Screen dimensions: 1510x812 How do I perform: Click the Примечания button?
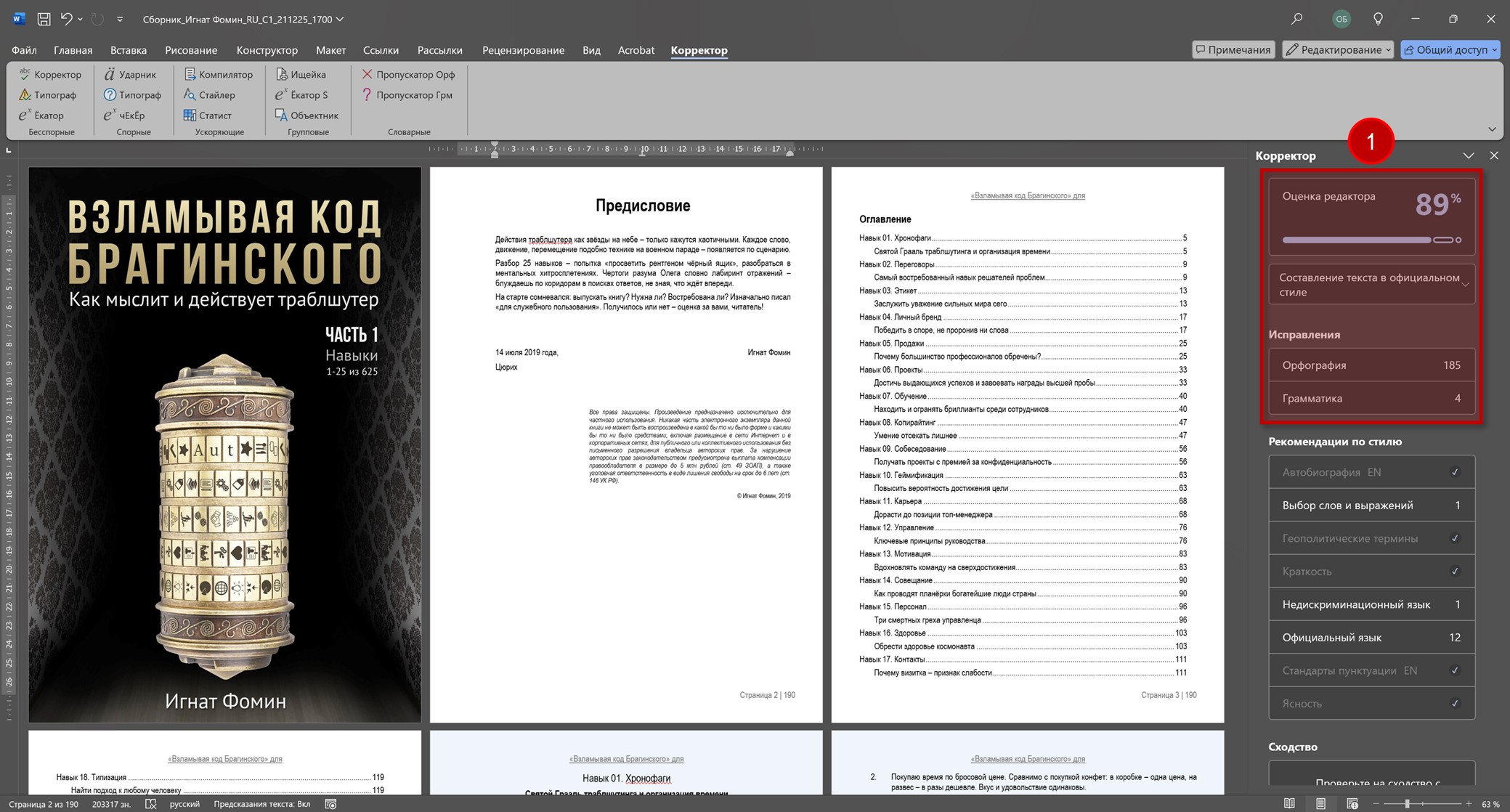pos(1233,49)
